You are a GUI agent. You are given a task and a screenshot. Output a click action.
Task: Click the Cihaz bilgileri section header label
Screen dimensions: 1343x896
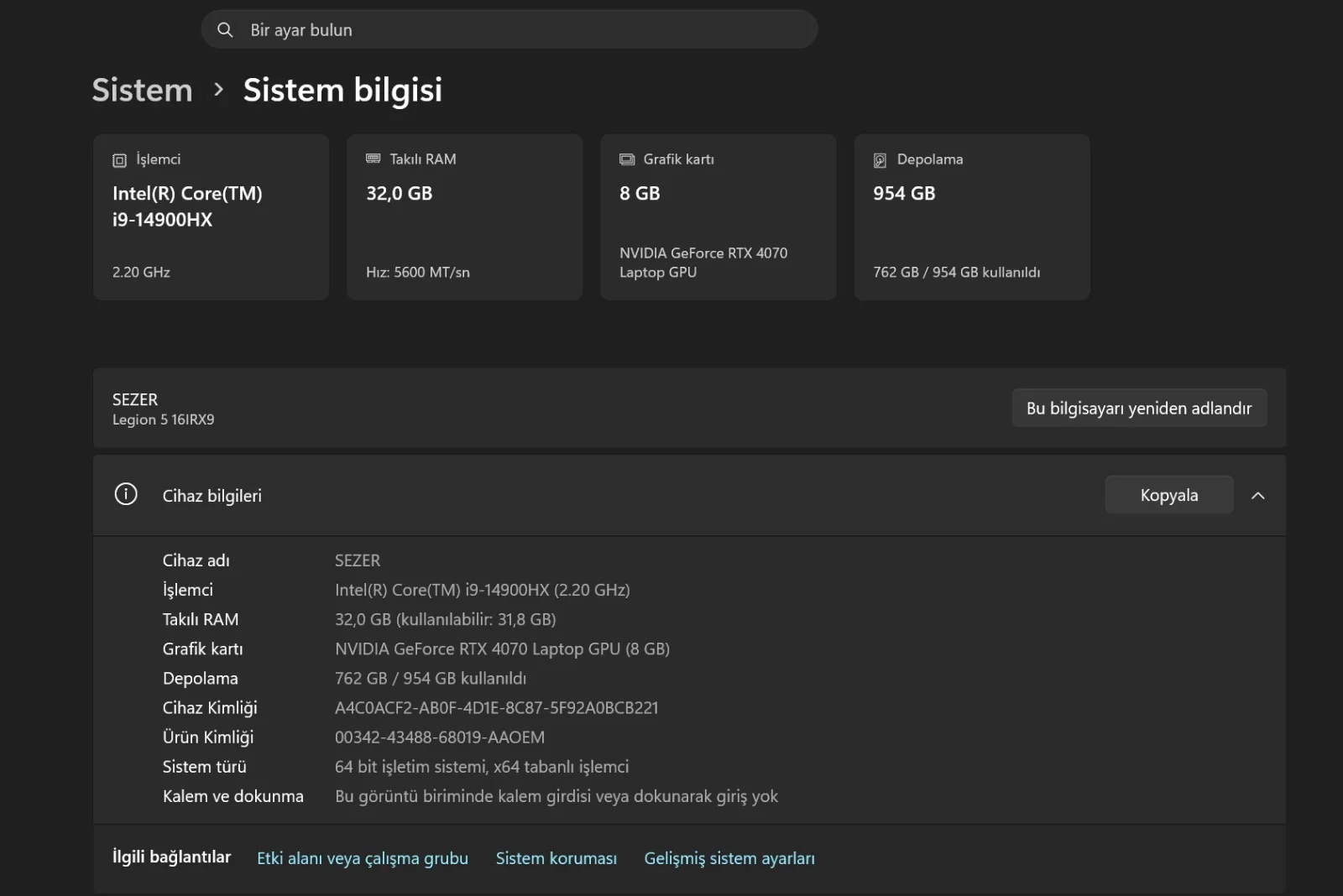coord(212,496)
